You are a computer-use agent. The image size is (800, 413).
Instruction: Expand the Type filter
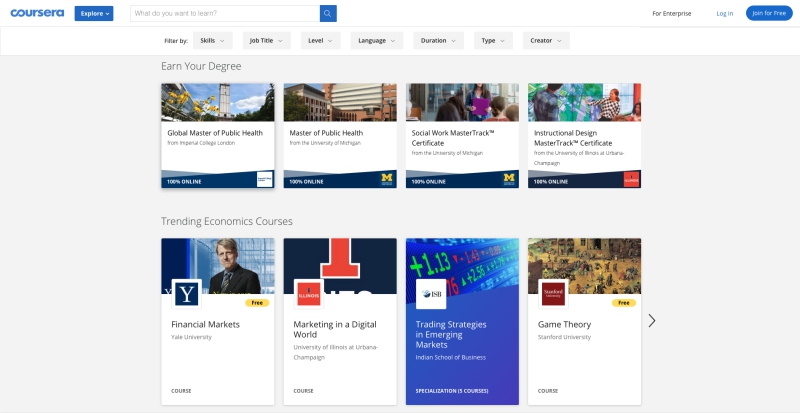493,40
